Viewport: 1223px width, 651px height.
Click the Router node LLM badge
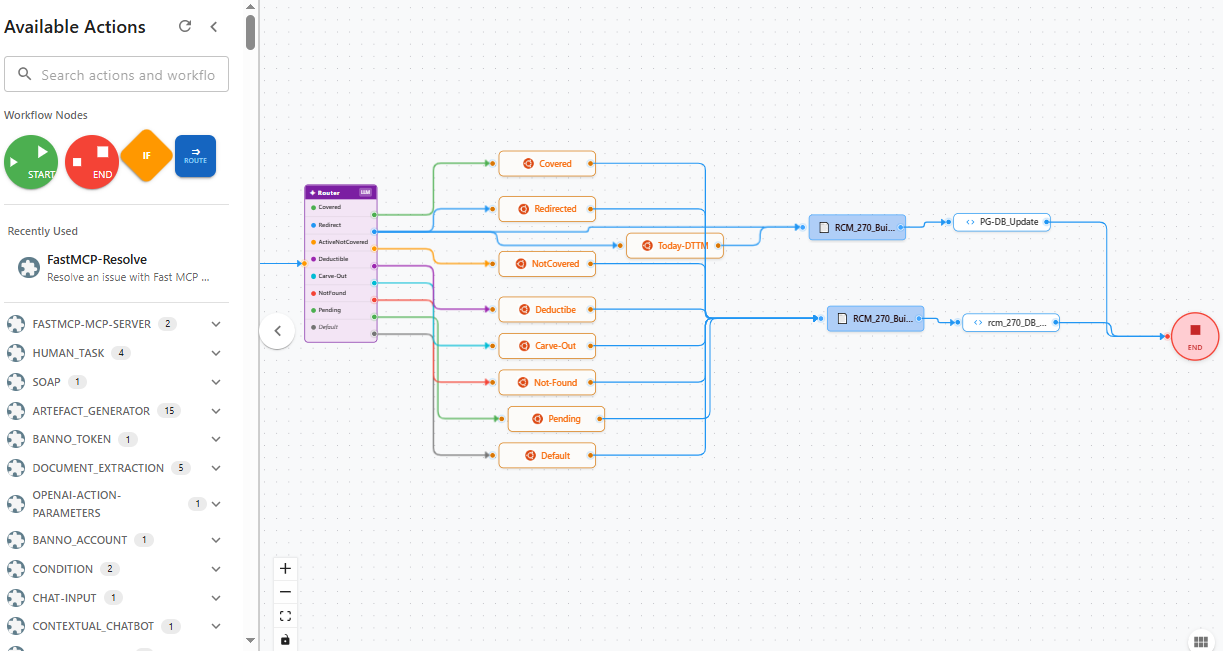pyautogui.click(x=365, y=192)
